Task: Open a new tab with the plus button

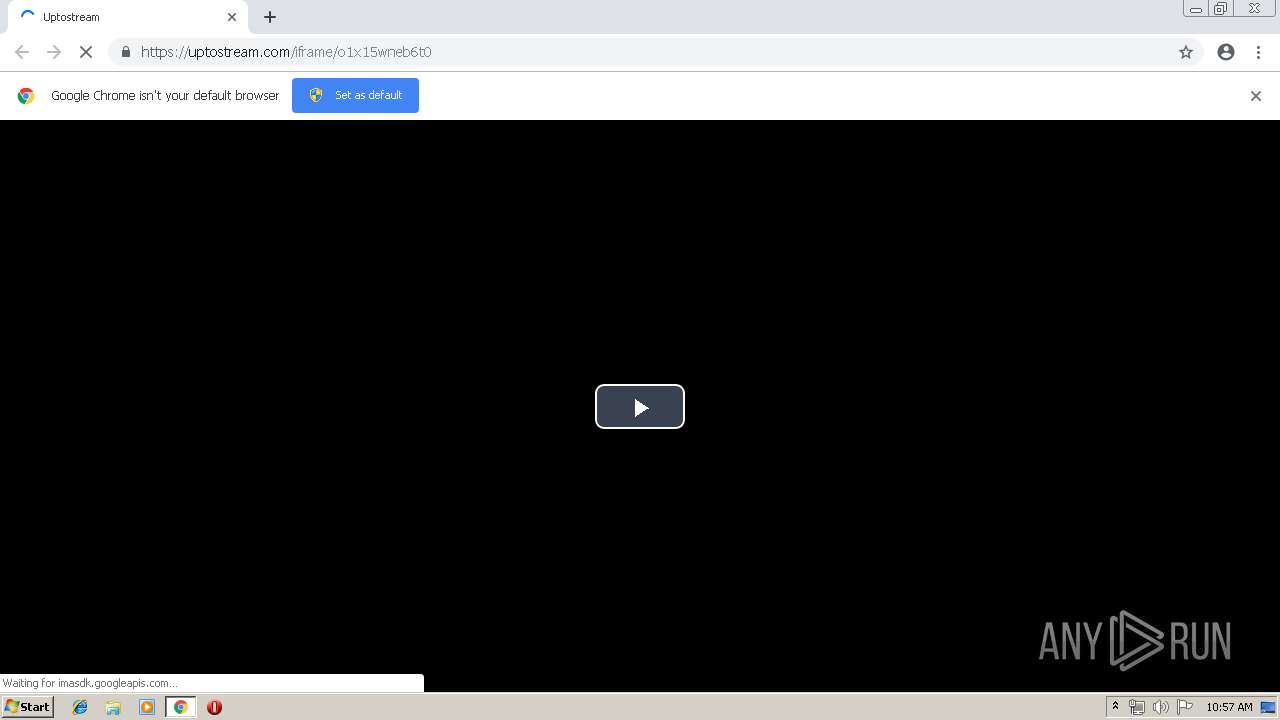Action: pyautogui.click(x=270, y=17)
